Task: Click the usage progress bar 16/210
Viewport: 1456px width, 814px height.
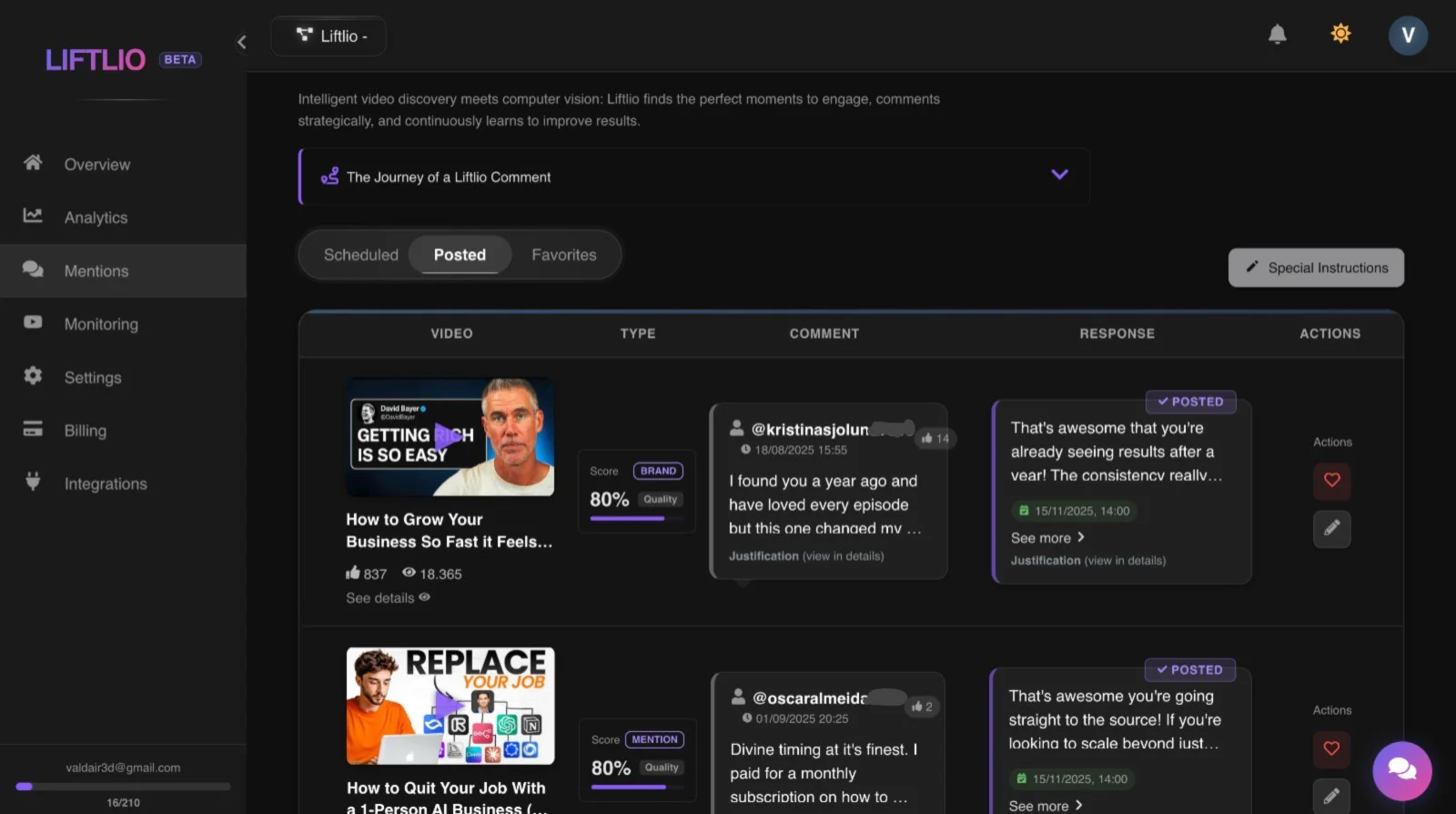Action: (123, 787)
